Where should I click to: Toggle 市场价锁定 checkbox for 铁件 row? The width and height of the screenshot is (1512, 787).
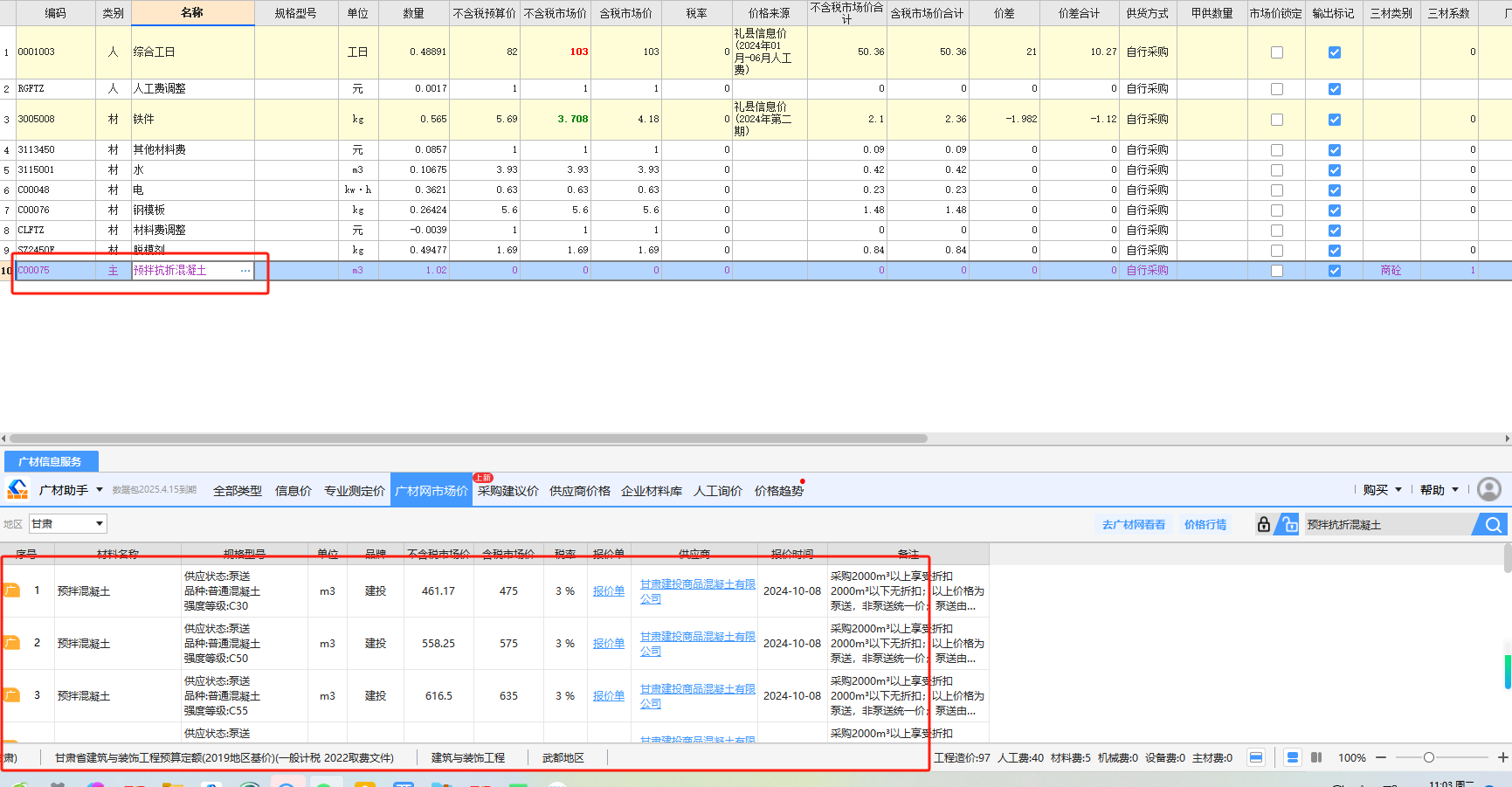click(x=1277, y=120)
